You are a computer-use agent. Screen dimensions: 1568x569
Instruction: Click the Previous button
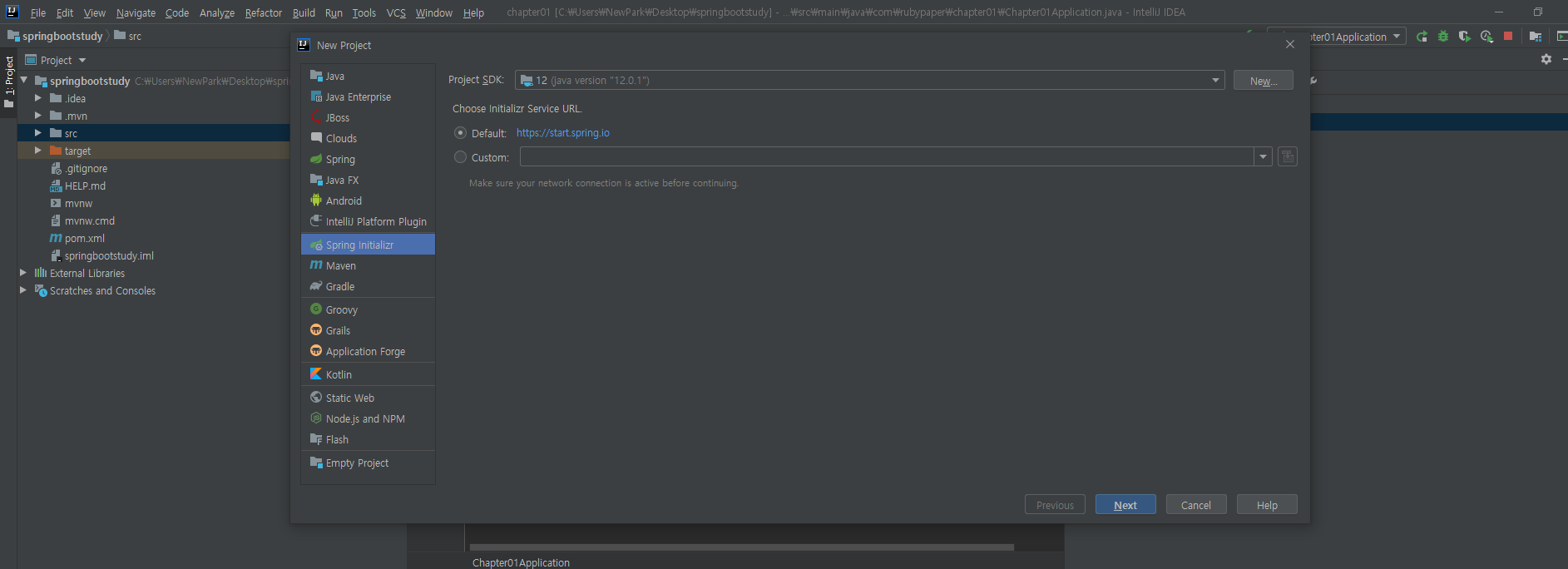[x=1055, y=505]
